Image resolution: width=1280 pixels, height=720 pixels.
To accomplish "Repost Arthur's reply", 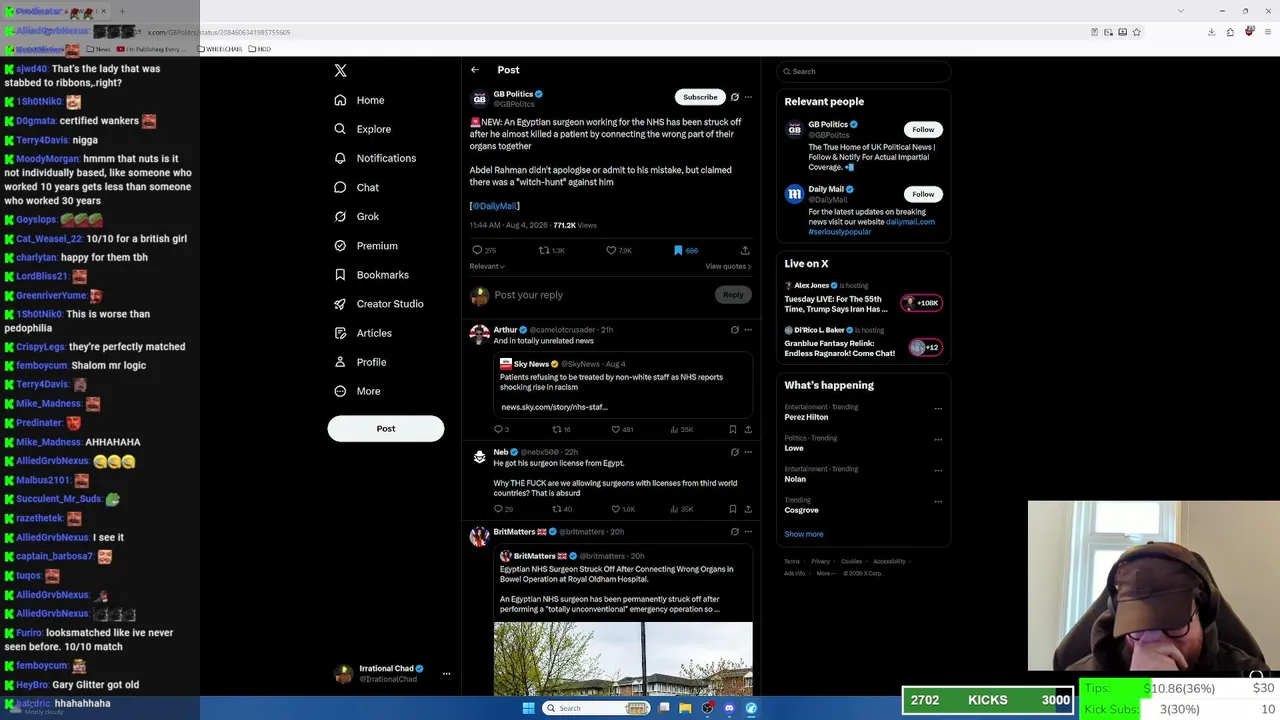I will pos(560,429).
